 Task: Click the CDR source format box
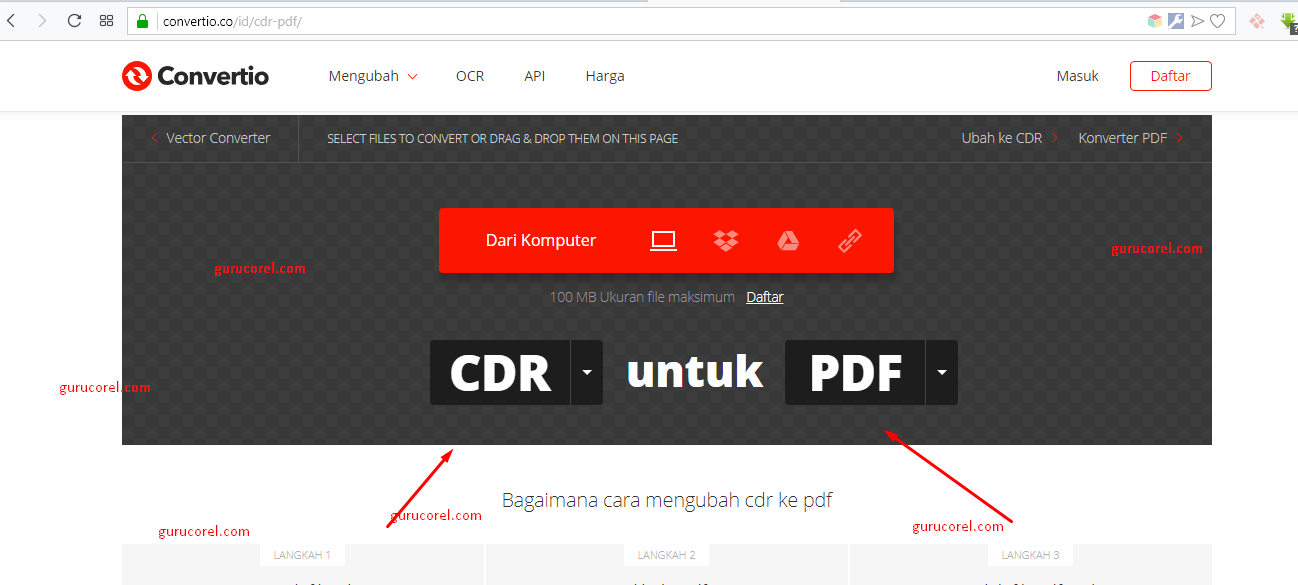pyautogui.click(x=500, y=373)
